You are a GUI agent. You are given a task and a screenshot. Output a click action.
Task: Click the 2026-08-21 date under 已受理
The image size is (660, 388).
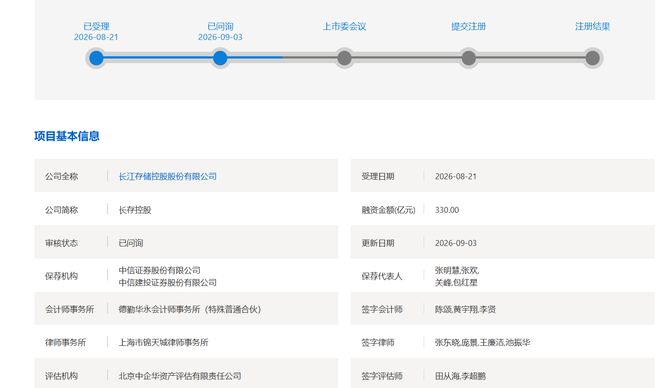[96, 37]
